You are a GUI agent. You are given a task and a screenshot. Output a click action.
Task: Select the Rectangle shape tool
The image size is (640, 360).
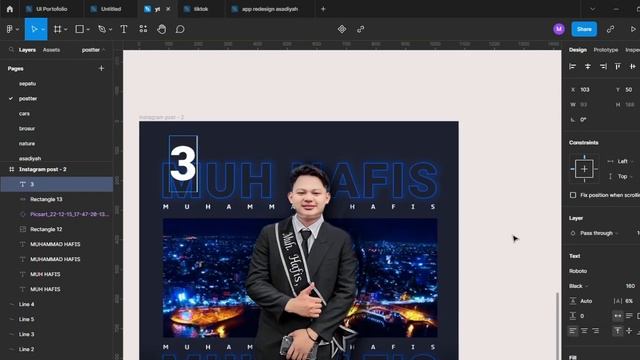[x=80, y=29]
